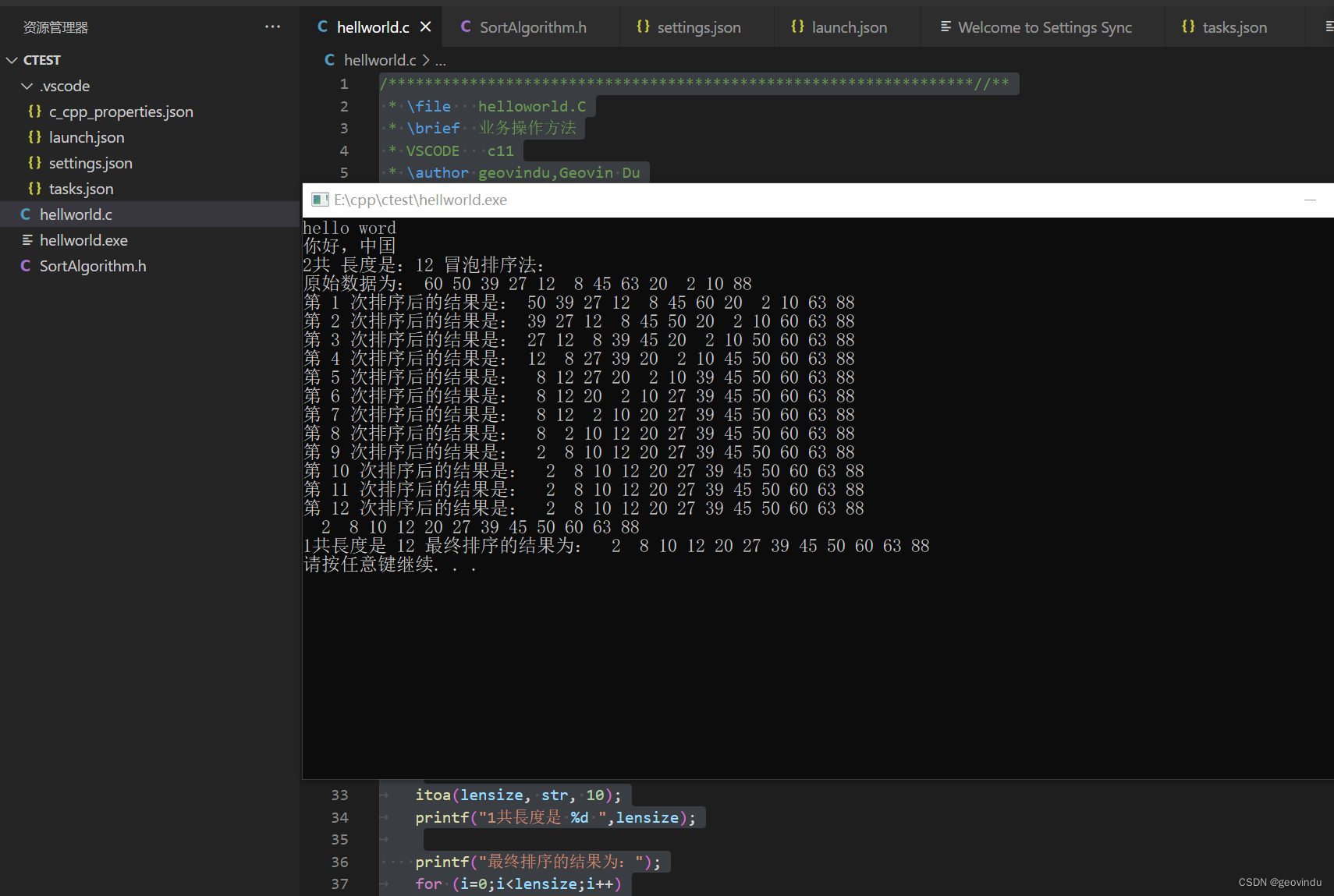Click the 'hello word' console output line

[x=349, y=228]
